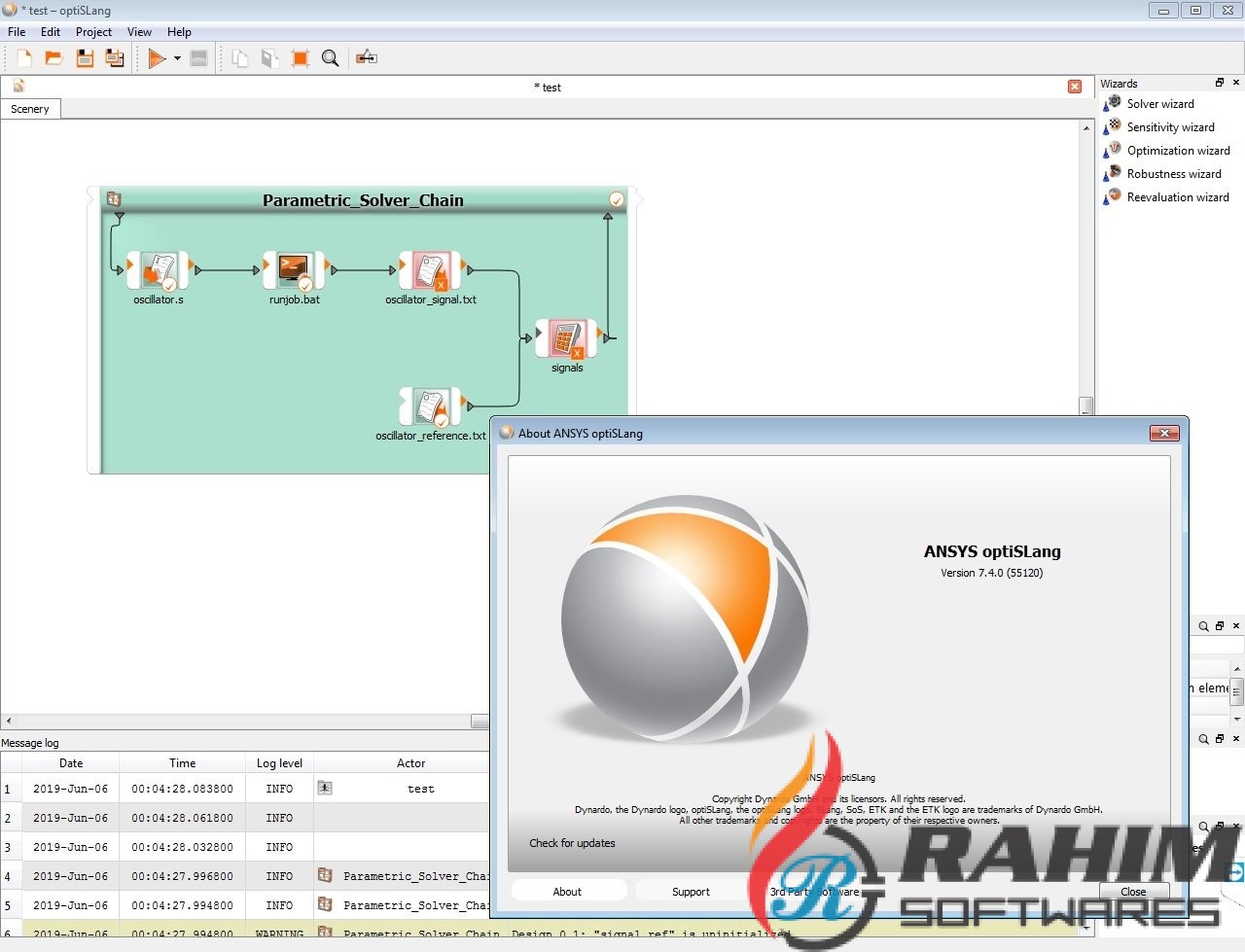Image resolution: width=1245 pixels, height=952 pixels.
Task: Open a project with the folder icon
Action: [x=53, y=58]
